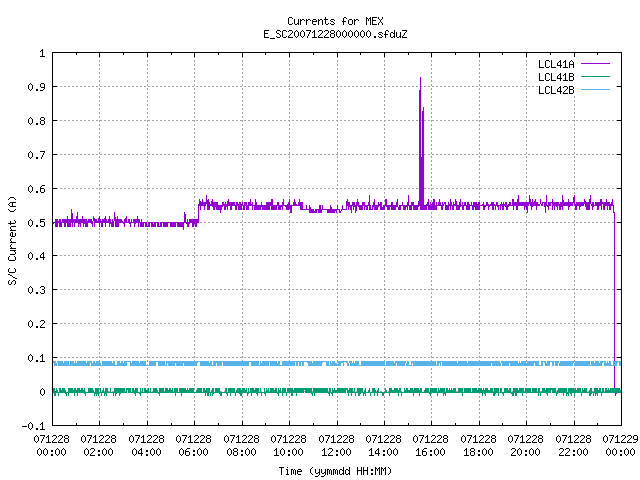Click the y-axis tick value 0.9

coord(36,87)
